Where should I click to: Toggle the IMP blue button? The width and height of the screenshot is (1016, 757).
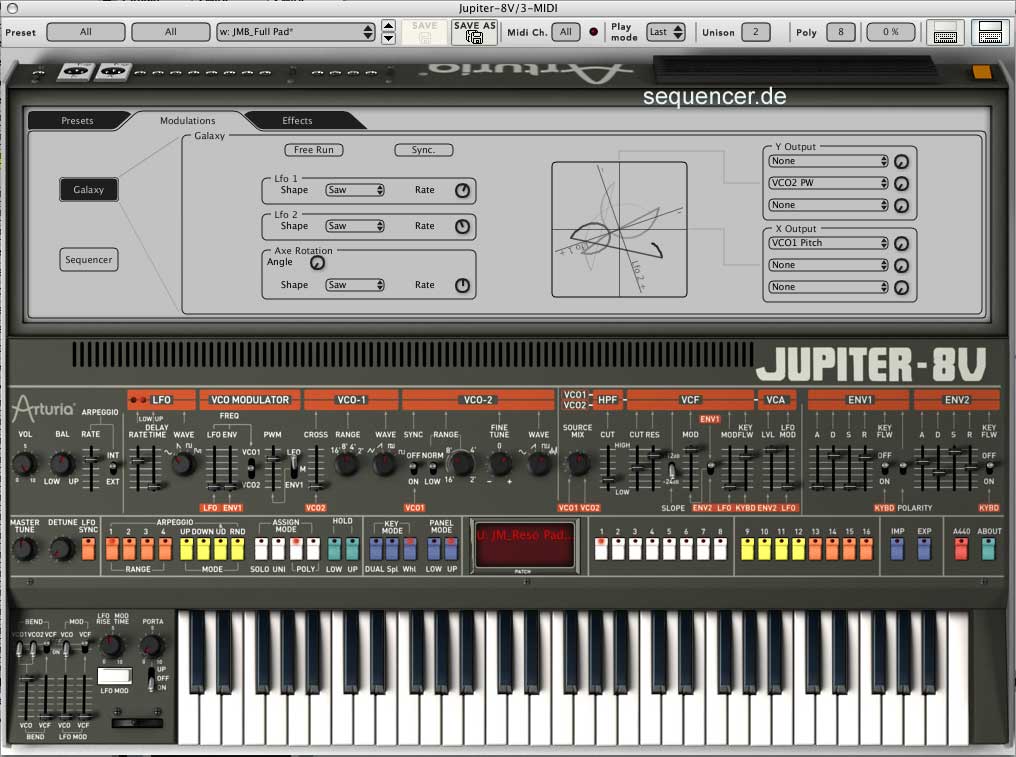(897, 549)
